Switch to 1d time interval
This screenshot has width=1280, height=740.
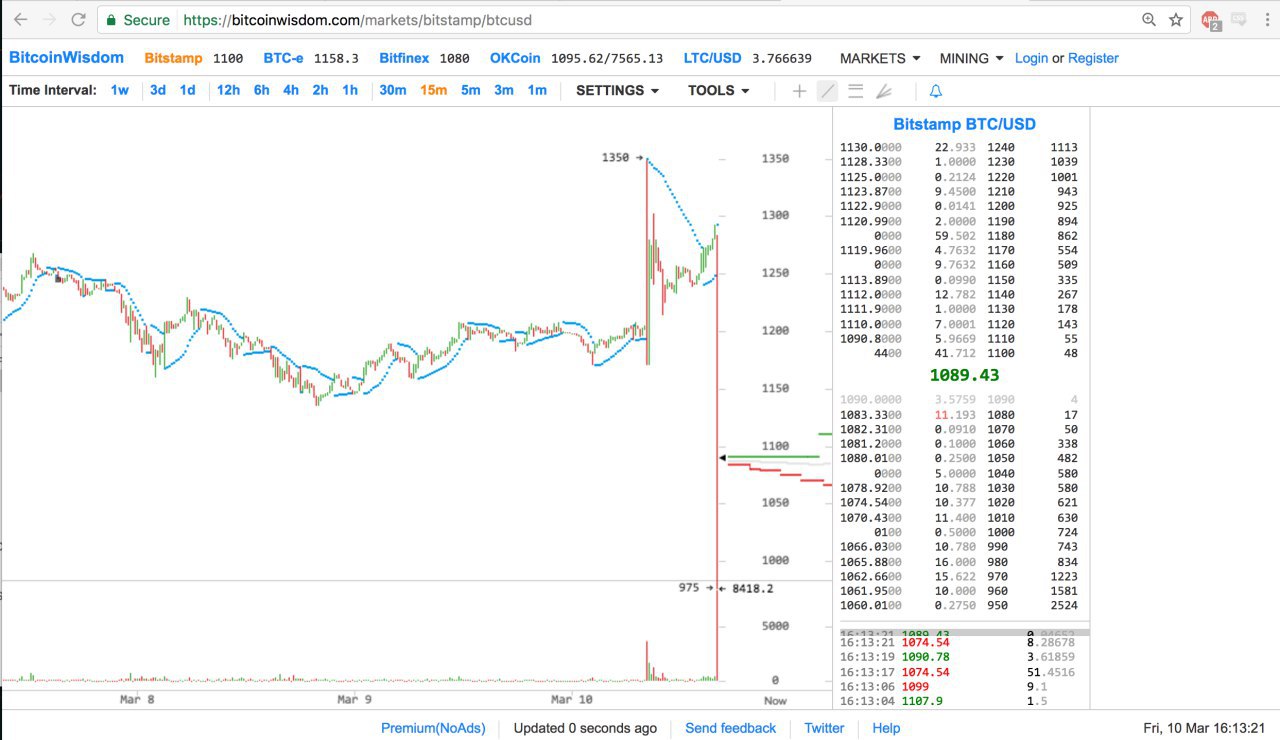(187, 90)
